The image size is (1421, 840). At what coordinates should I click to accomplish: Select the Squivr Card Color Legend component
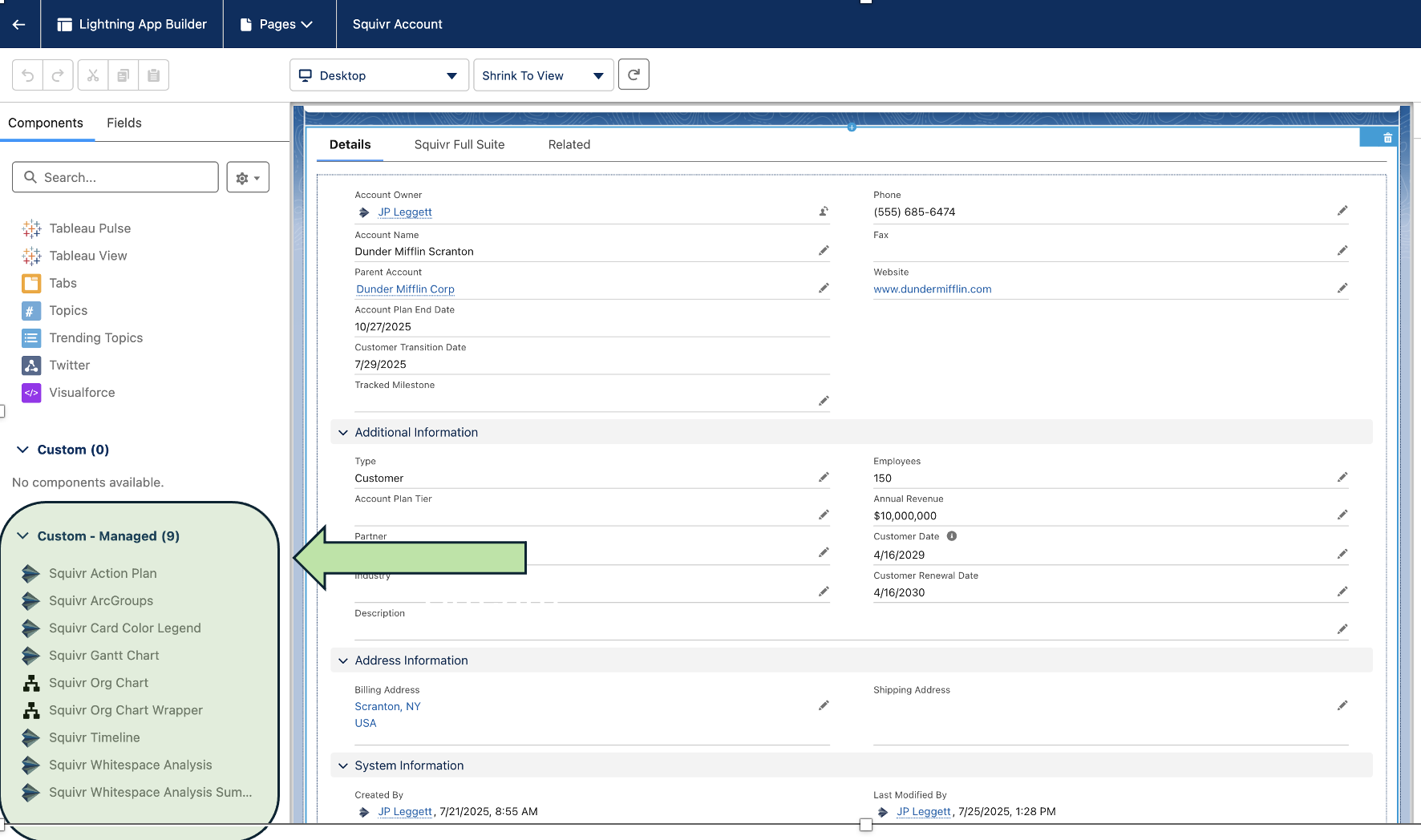pos(125,628)
